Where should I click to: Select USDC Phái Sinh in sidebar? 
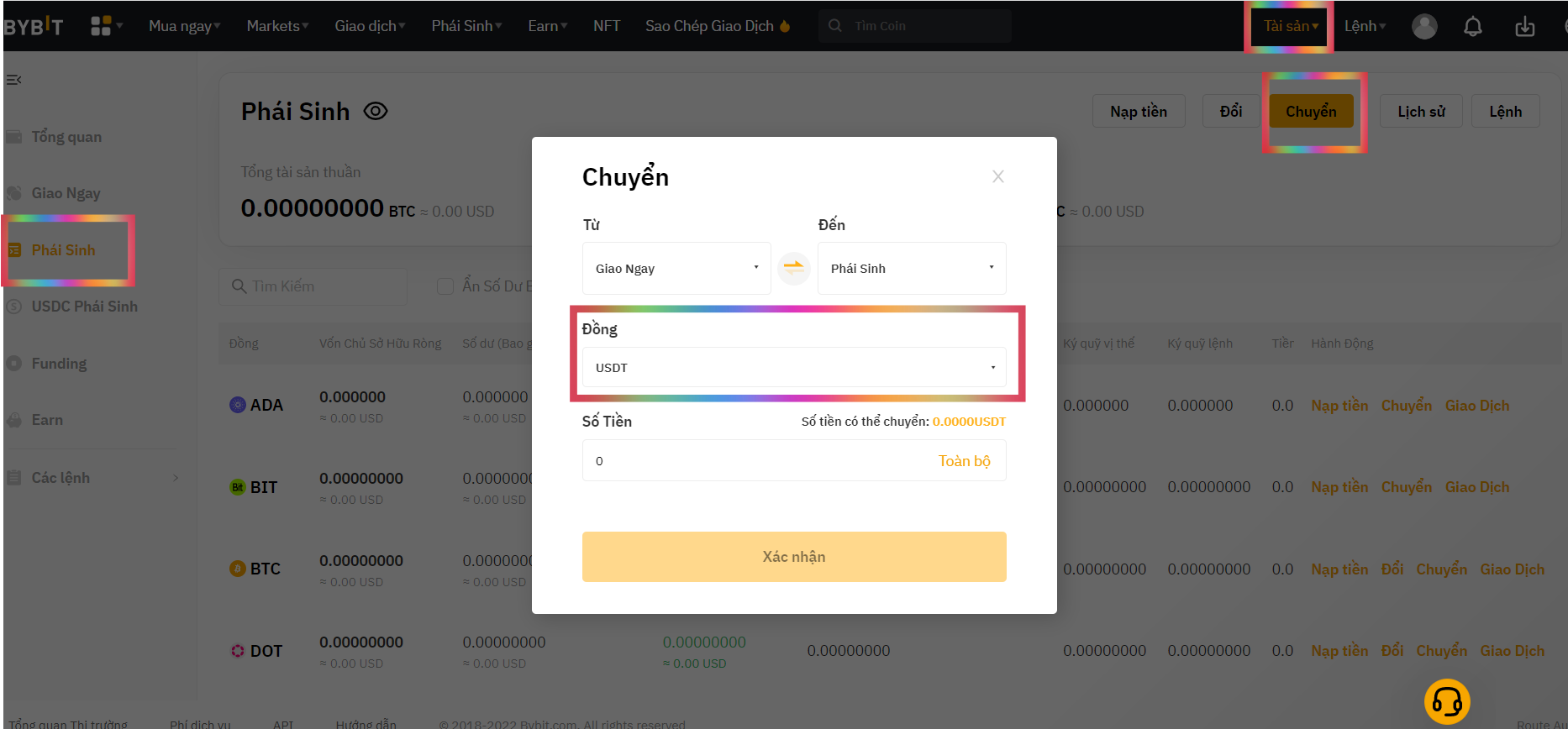click(x=84, y=307)
